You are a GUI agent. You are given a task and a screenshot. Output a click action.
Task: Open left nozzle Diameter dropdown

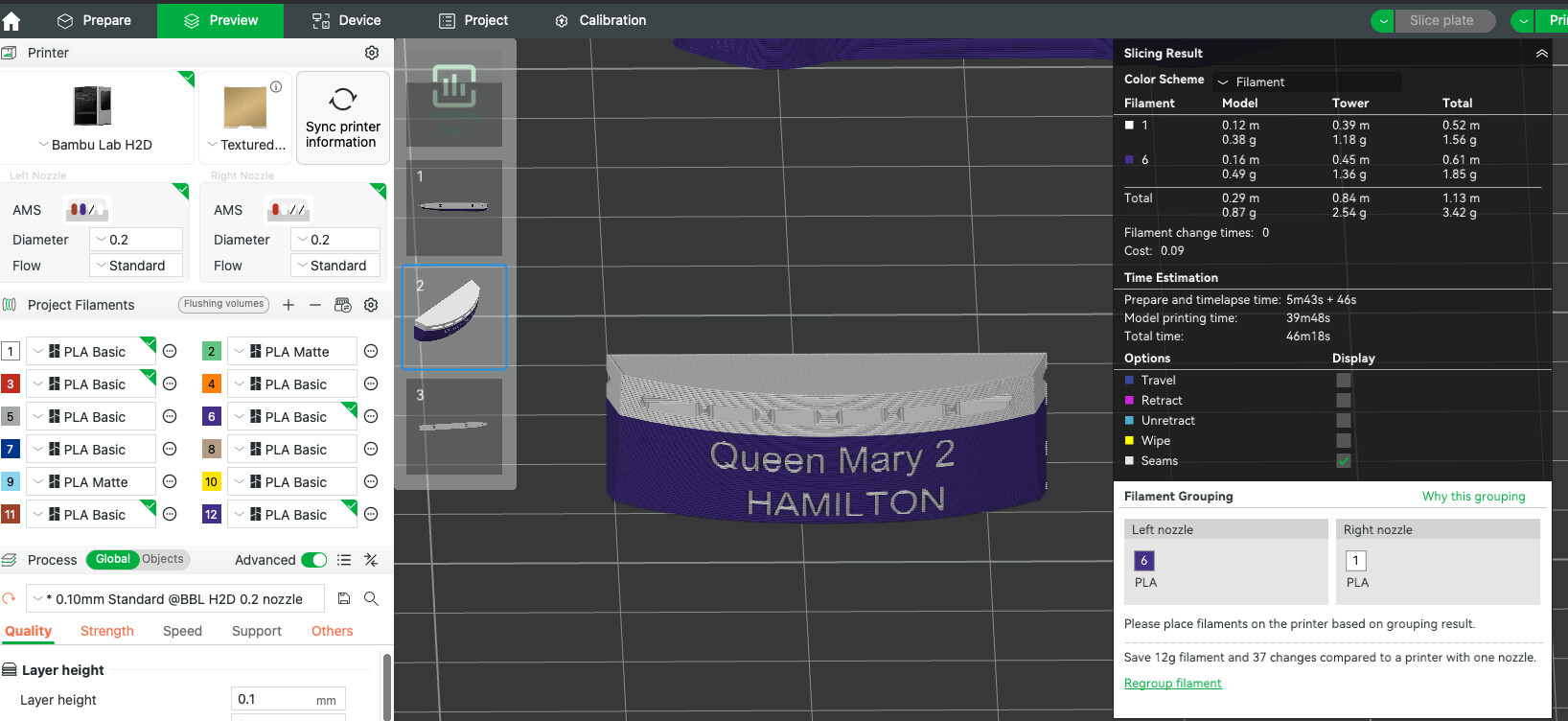(136, 240)
